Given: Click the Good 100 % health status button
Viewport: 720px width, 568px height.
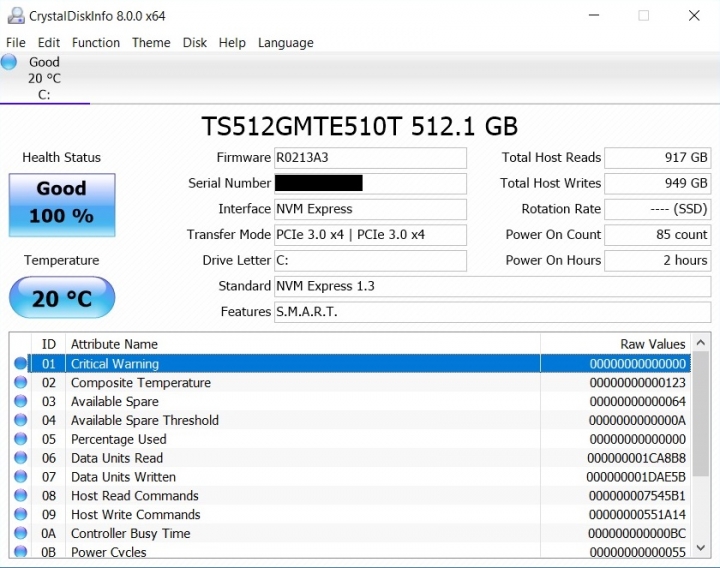Looking at the screenshot, I should click(x=62, y=205).
